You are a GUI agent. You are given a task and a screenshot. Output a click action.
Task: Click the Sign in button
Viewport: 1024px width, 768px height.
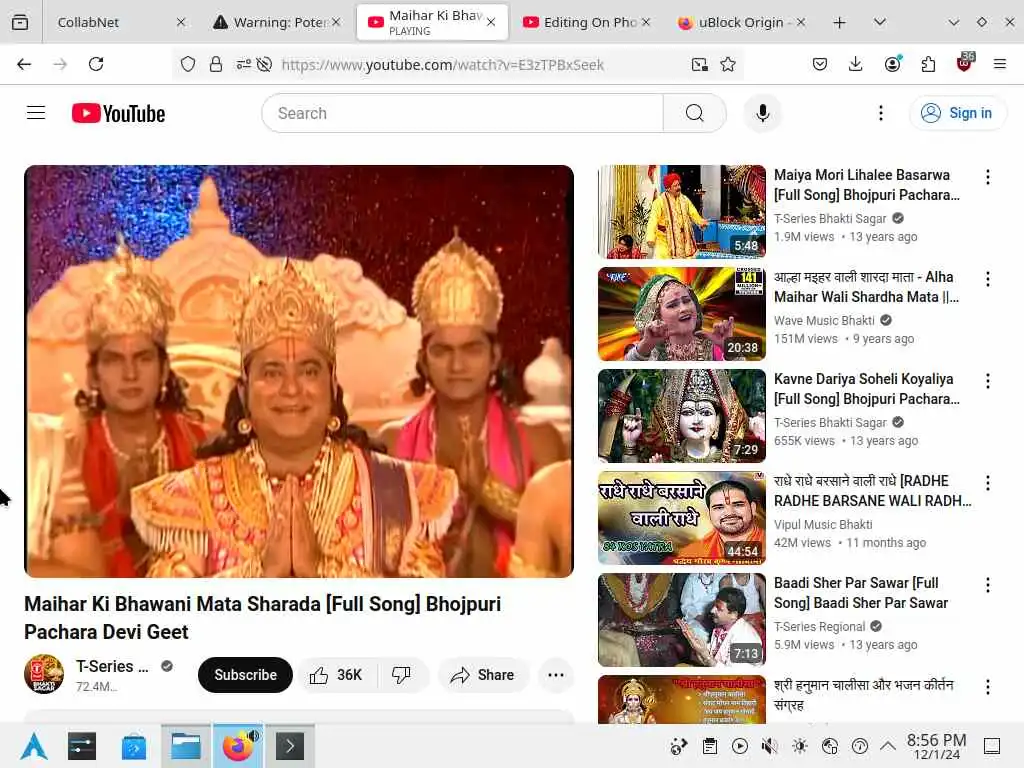957,113
